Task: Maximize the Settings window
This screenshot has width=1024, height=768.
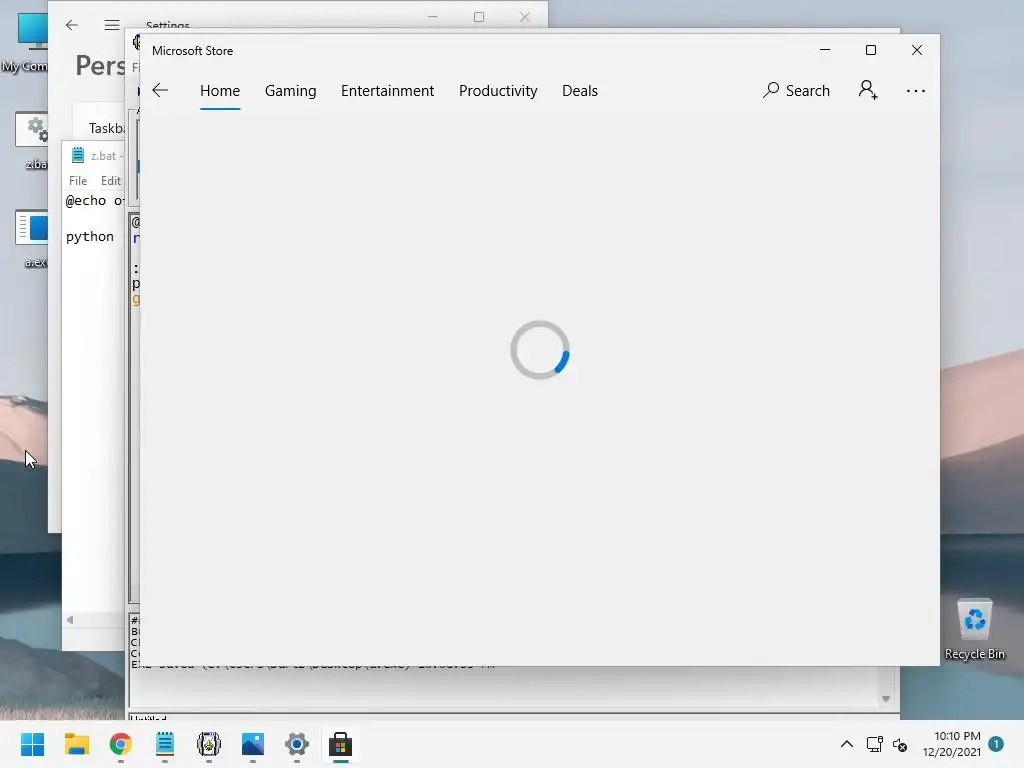Action: click(x=479, y=16)
